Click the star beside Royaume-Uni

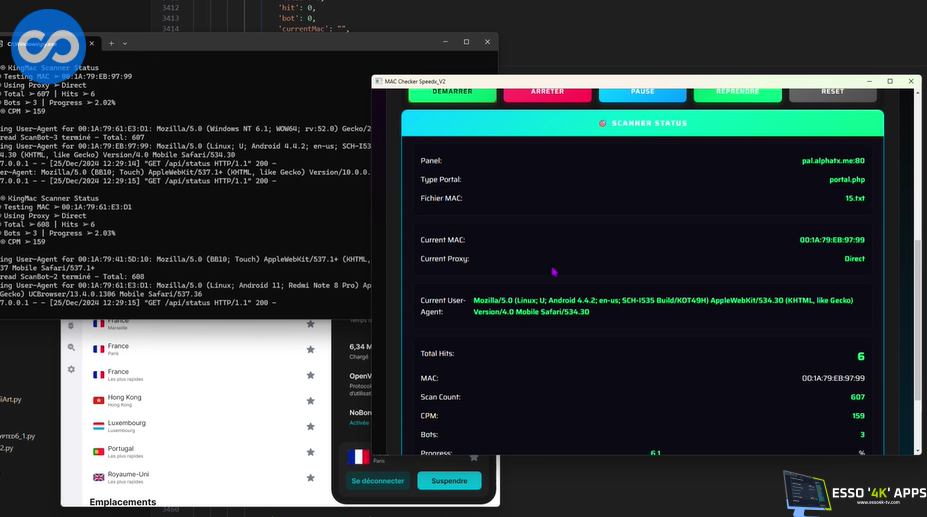pyautogui.click(x=311, y=477)
